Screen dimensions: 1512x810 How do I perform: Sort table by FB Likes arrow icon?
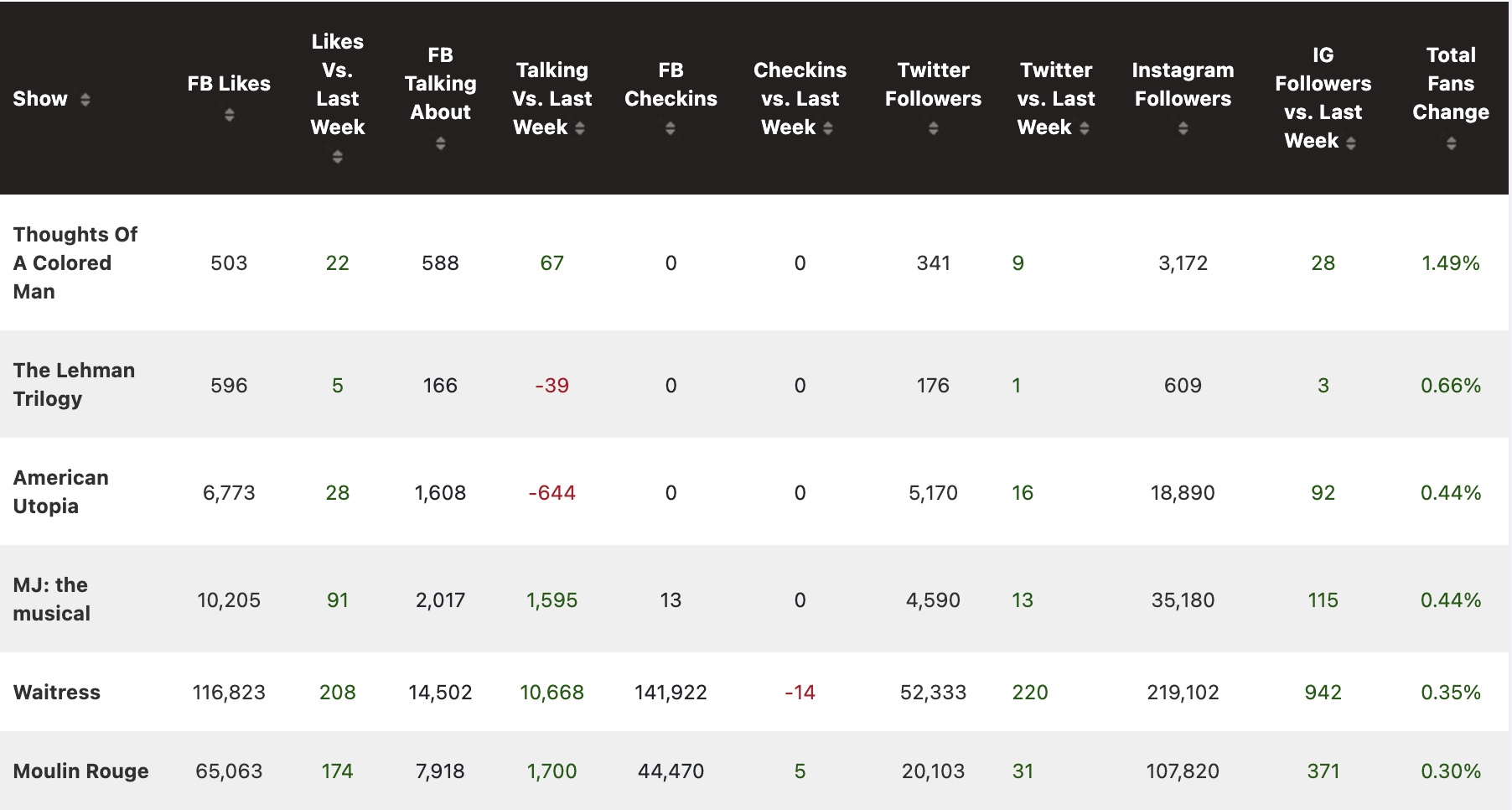229,116
